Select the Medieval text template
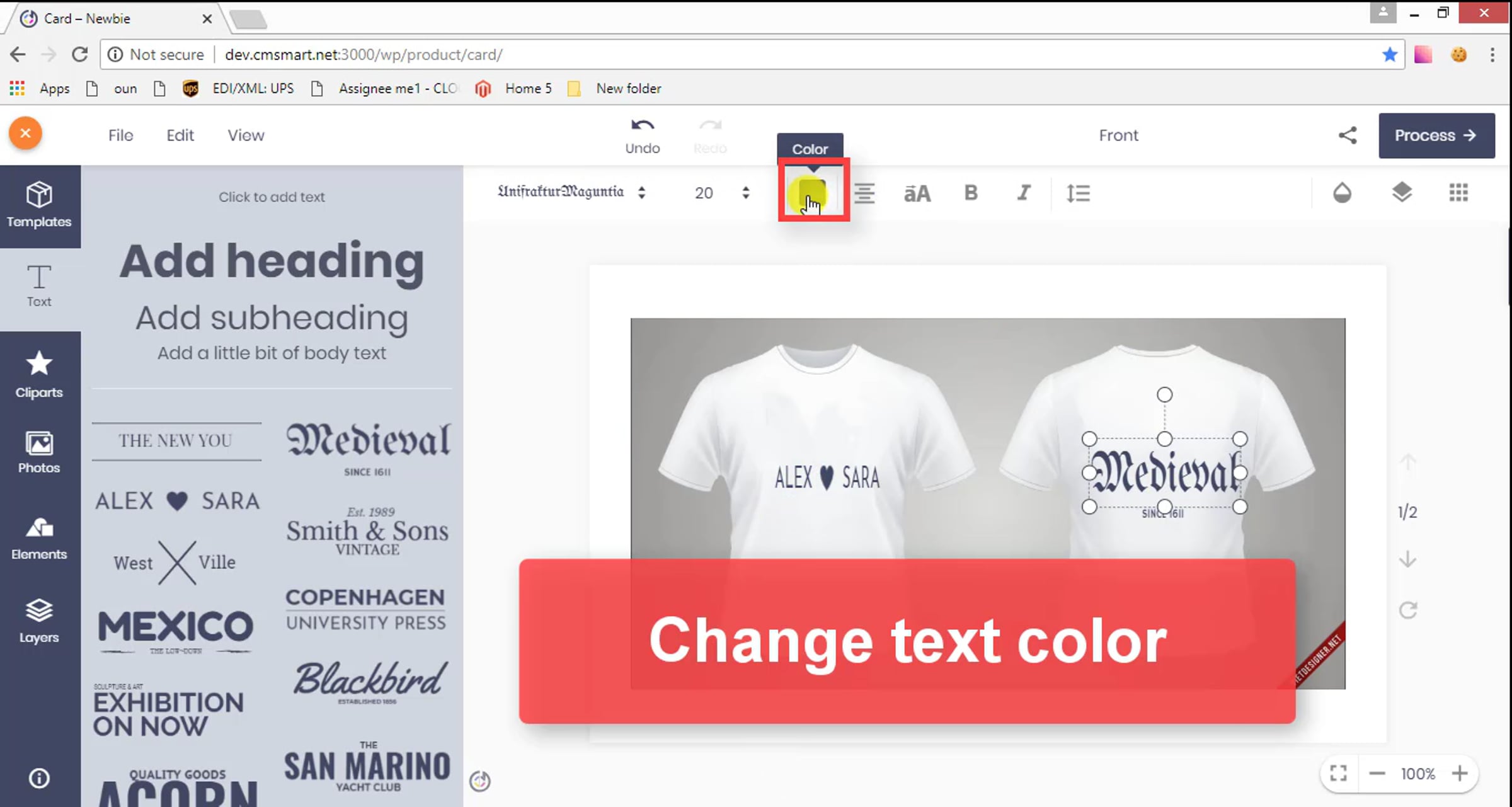Image resolution: width=1512 pixels, height=807 pixels. (368, 449)
